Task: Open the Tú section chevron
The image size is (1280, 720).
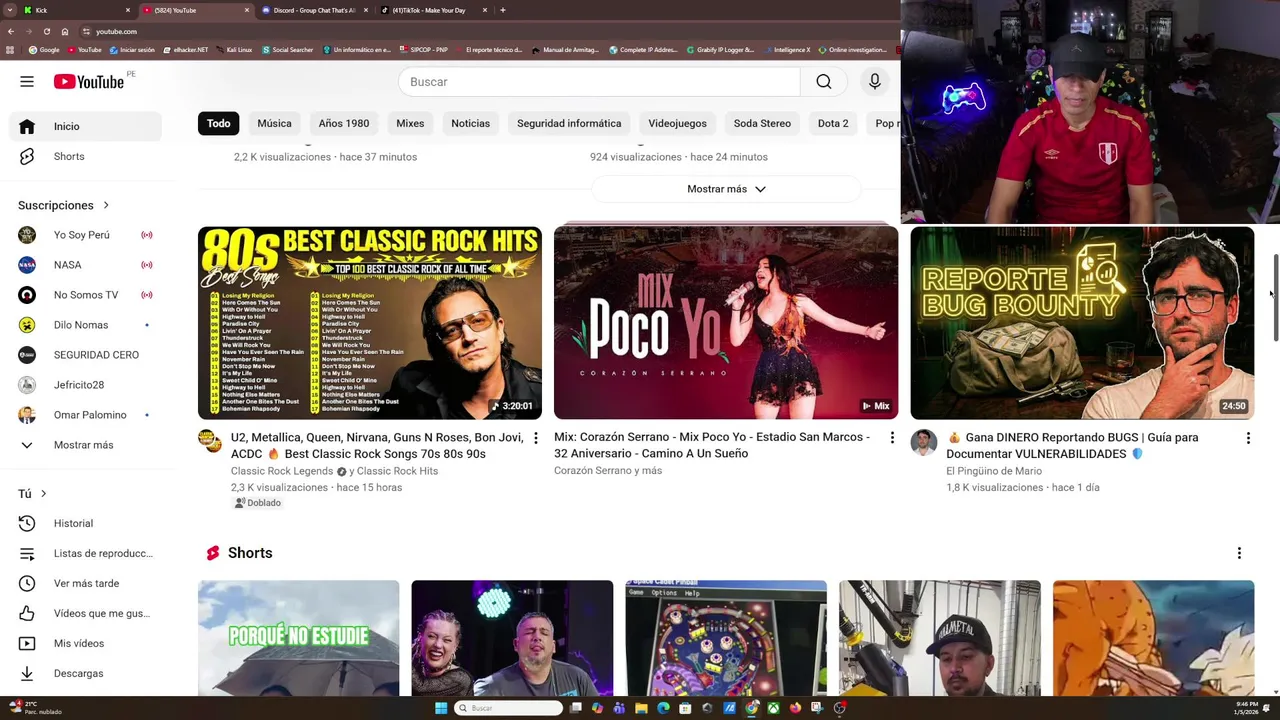Action: point(43,493)
